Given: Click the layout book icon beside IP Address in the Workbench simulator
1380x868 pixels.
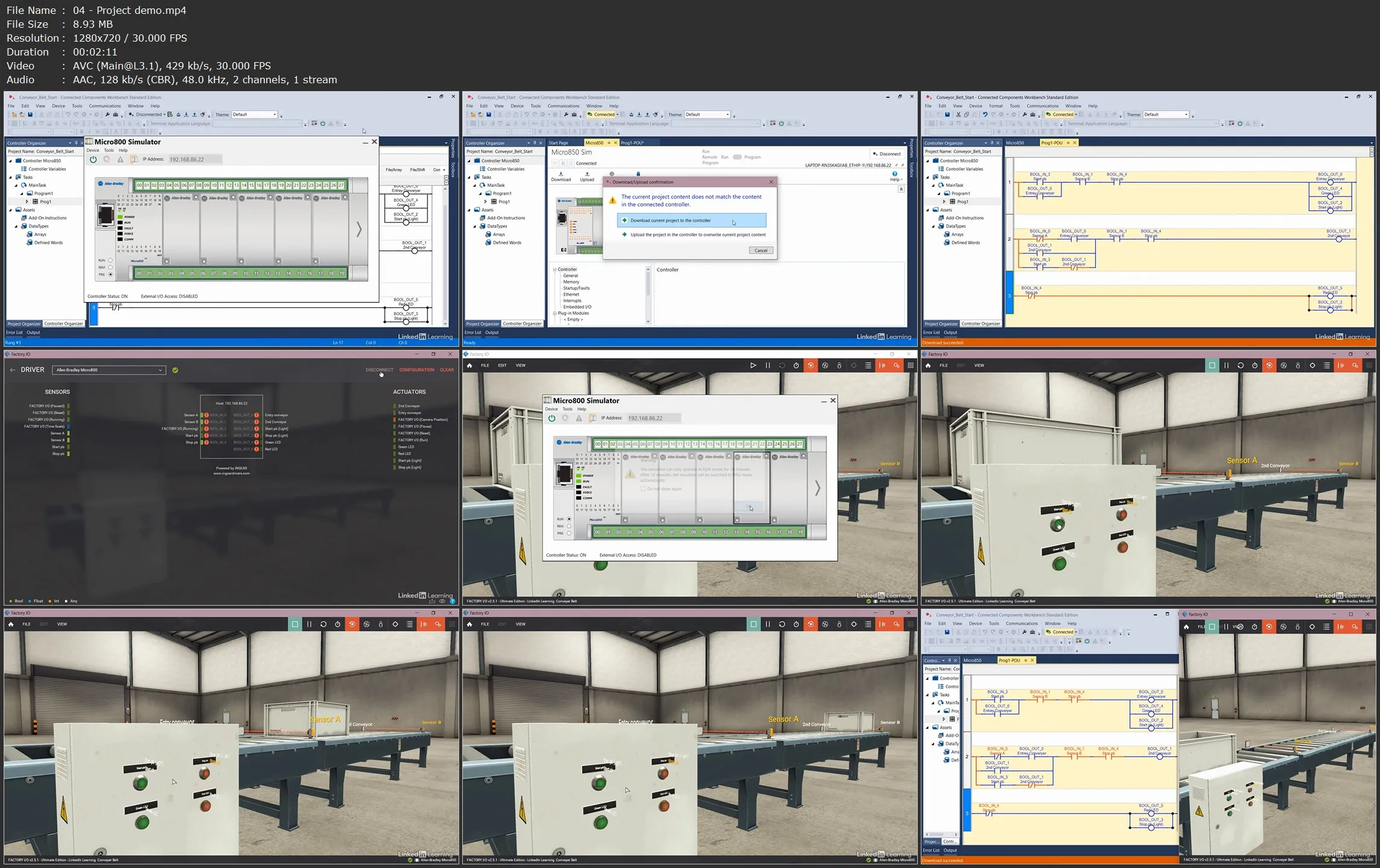Looking at the screenshot, I should click(134, 159).
